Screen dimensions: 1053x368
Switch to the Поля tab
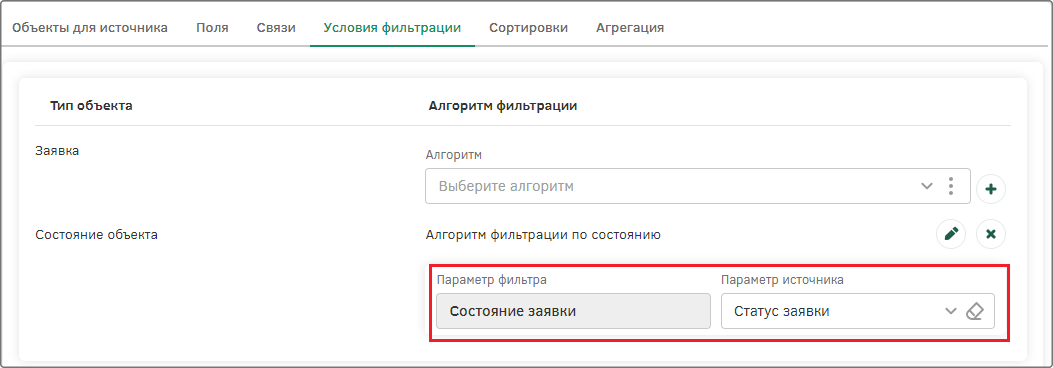click(x=212, y=28)
